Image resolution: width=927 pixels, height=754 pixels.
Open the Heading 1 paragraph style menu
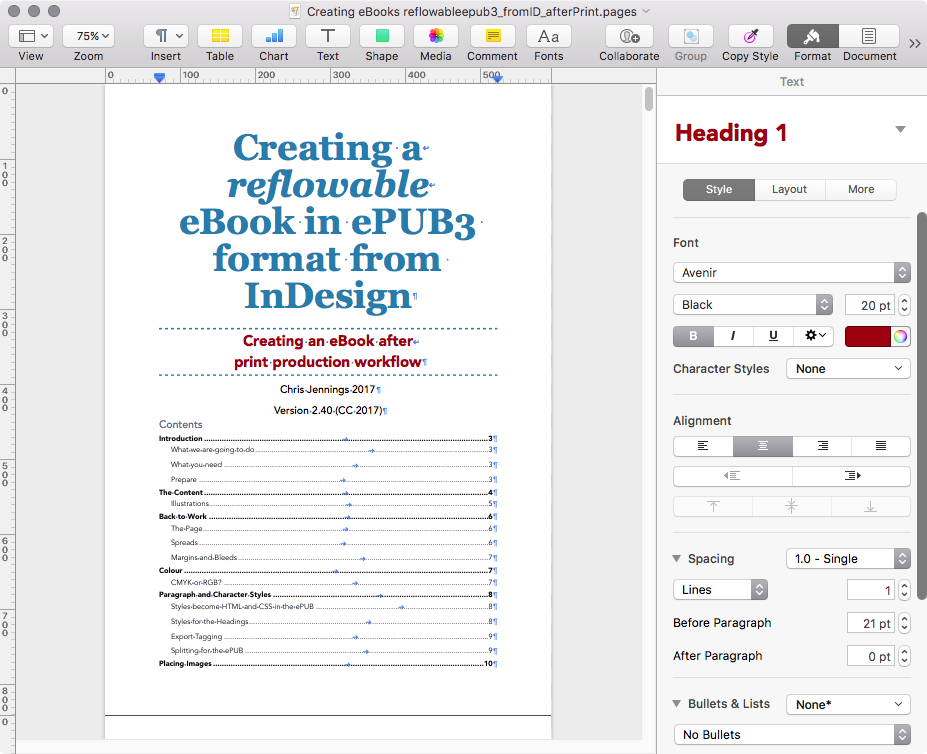(x=900, y=130)
